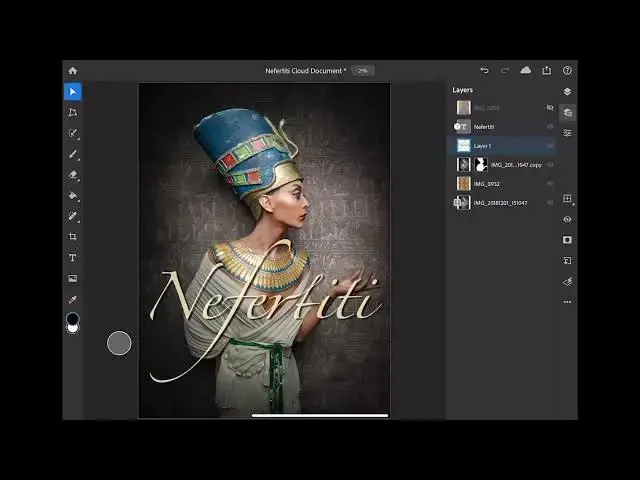Hide the IMG_20181201_151047 layer

(550, 203)
